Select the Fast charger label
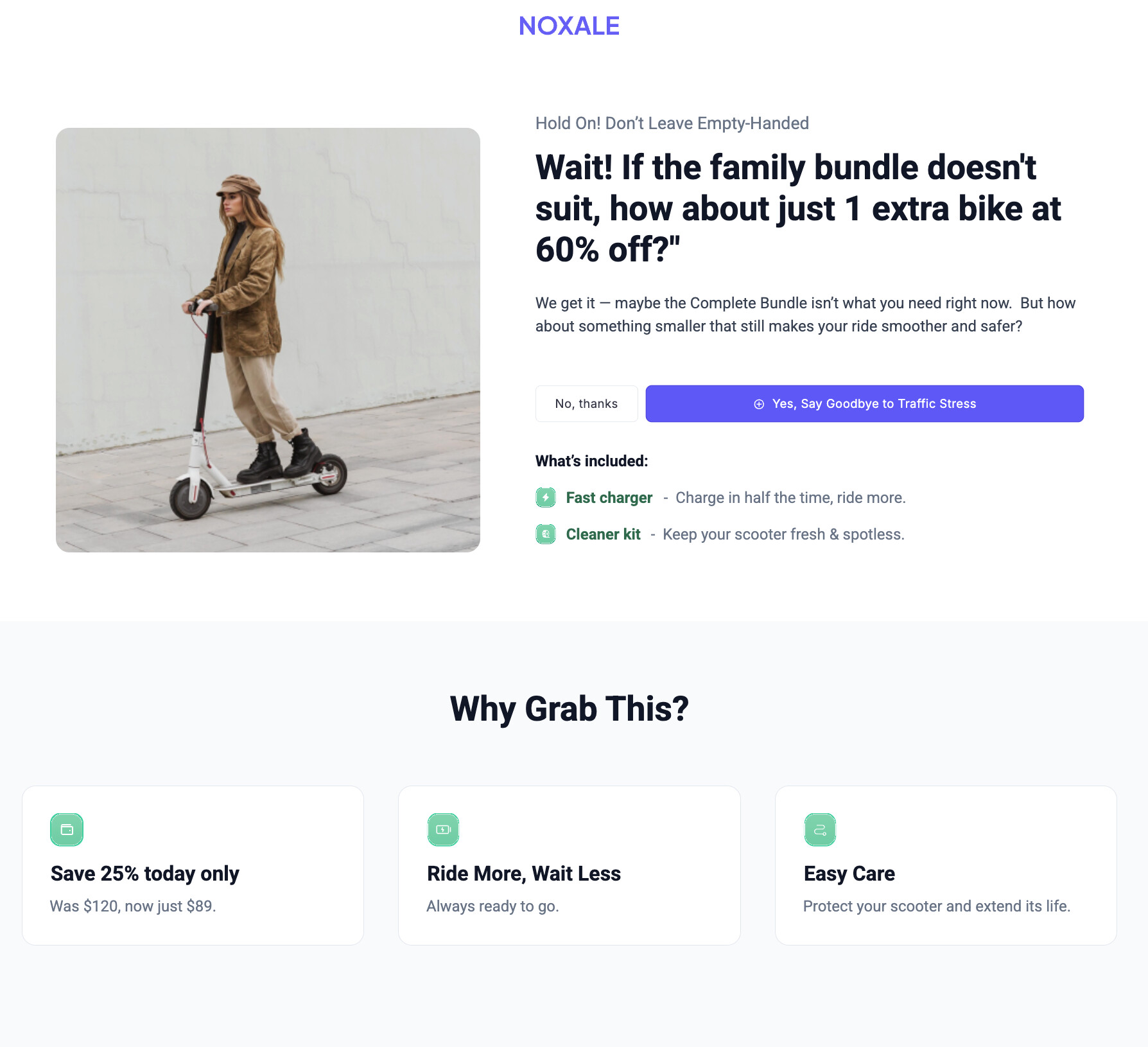This screenshot has height=1047, width=1148. click(x=609, y=498)
